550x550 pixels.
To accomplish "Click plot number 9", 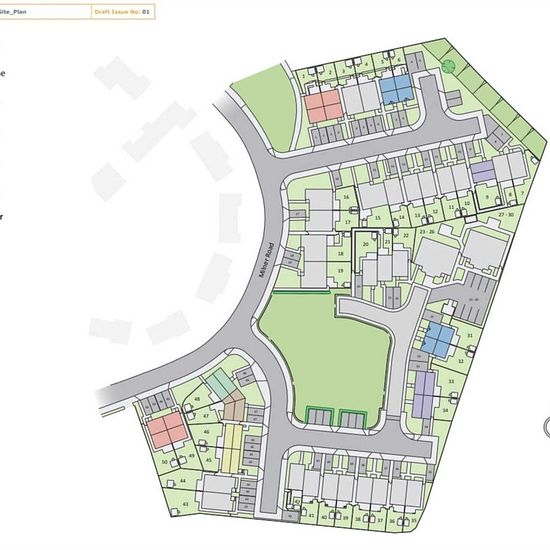I will click(x=487, y=197).
